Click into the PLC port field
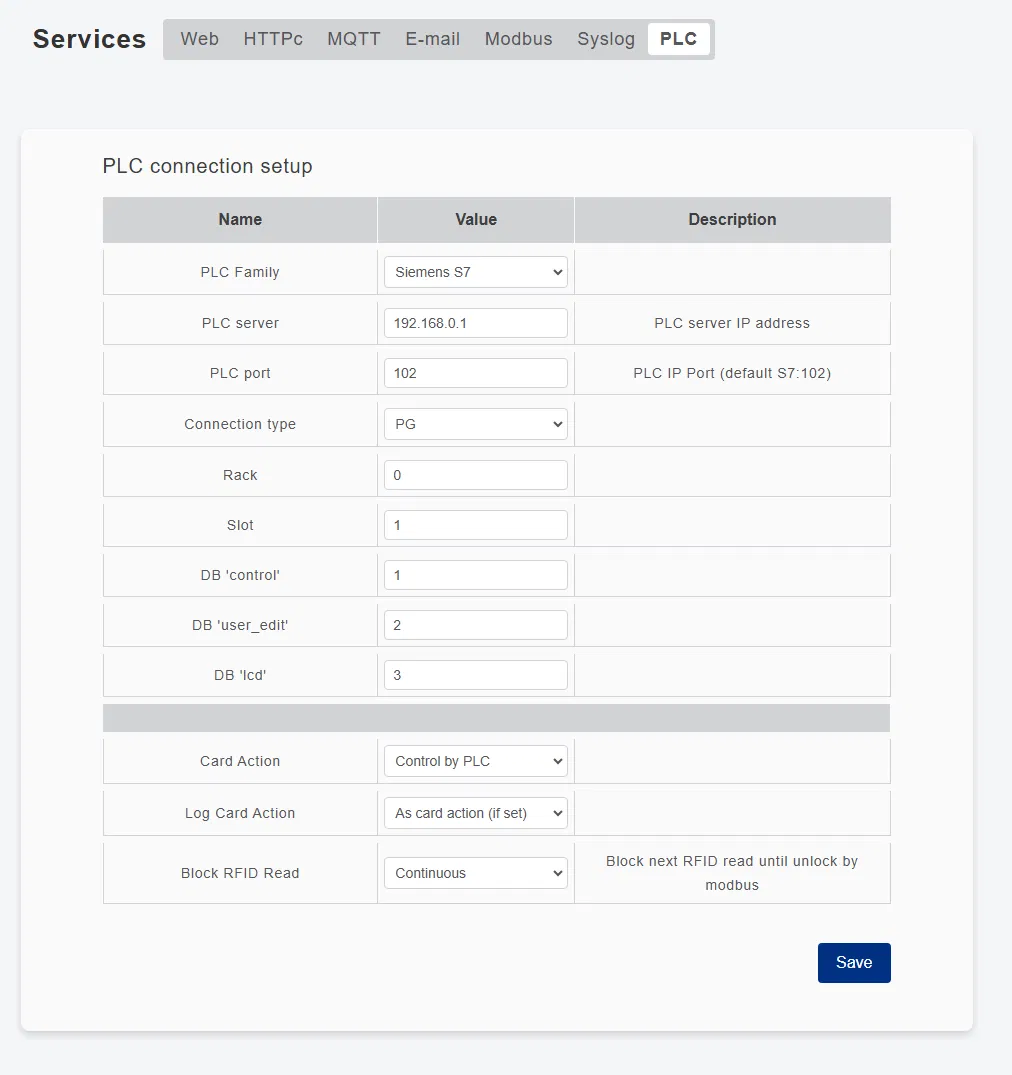 tap(476, 373)
